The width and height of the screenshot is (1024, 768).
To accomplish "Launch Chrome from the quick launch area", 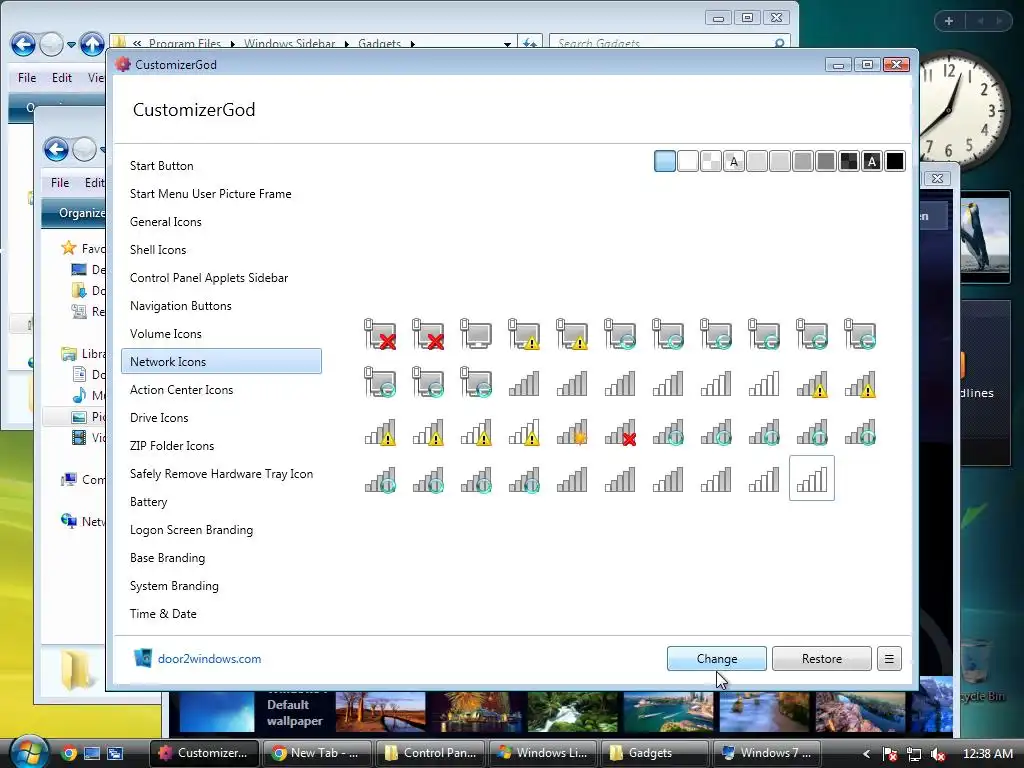I will 69,753.
